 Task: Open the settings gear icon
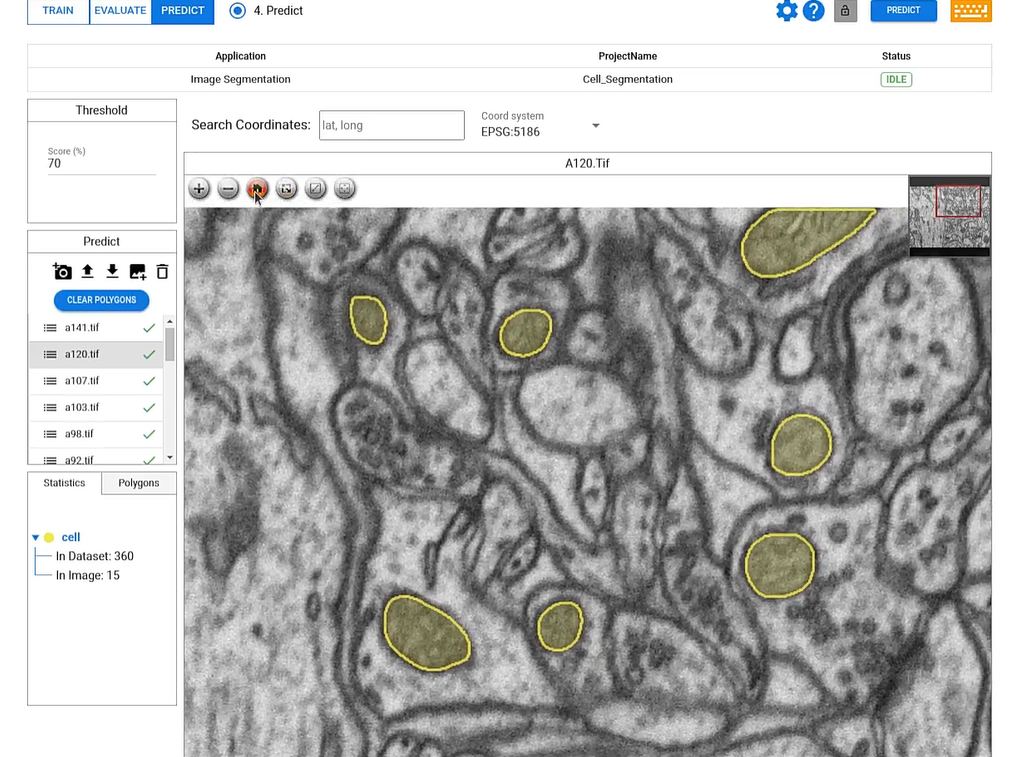pos(787,11)
